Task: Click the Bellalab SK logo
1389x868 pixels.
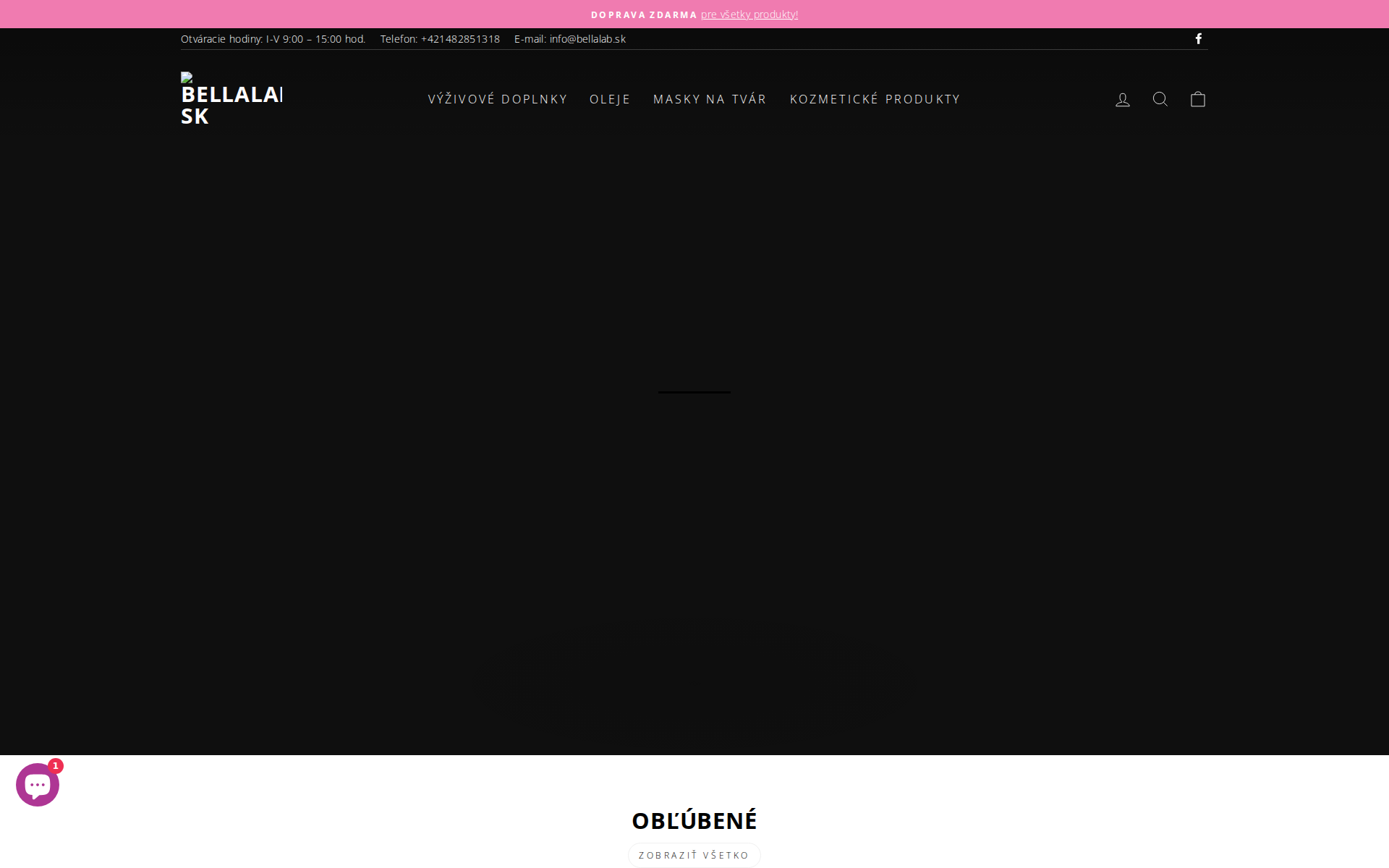Action: pos(231,99)
